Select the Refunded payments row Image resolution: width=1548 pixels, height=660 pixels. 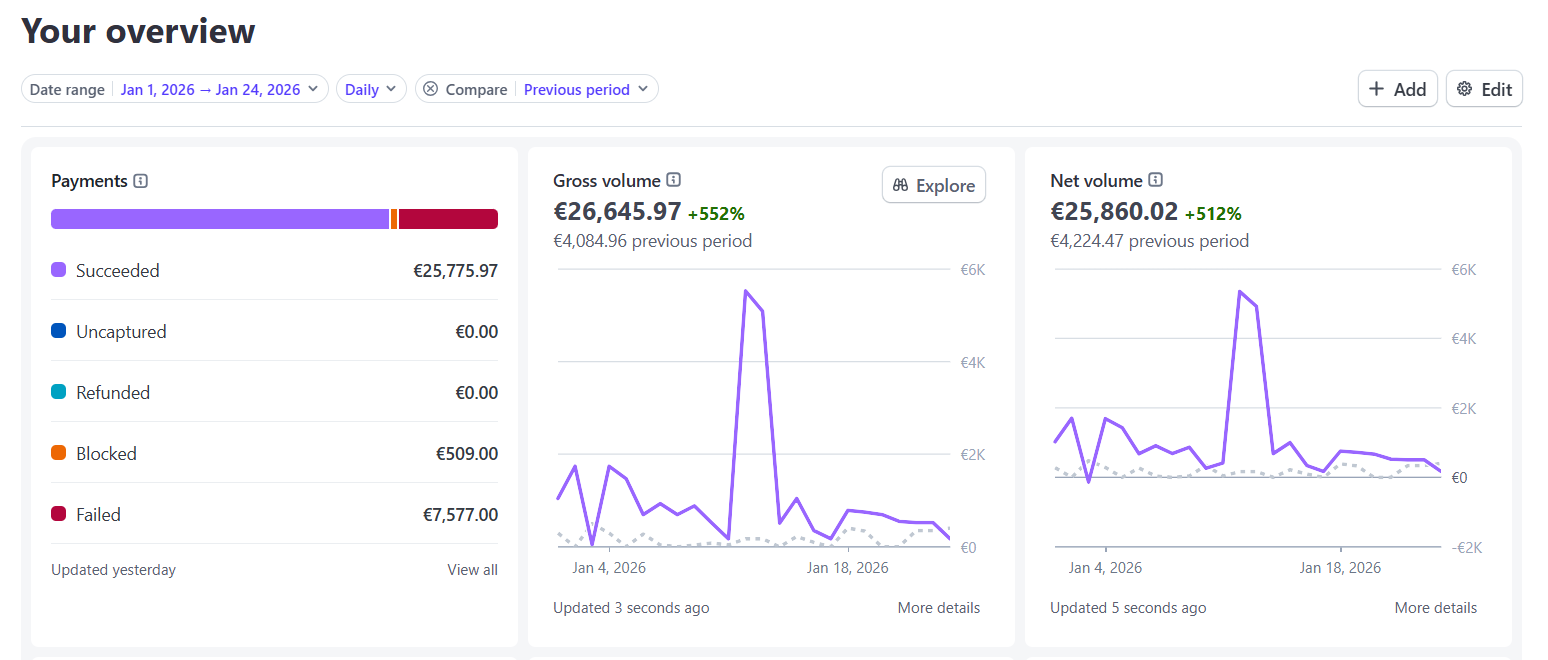274,393
